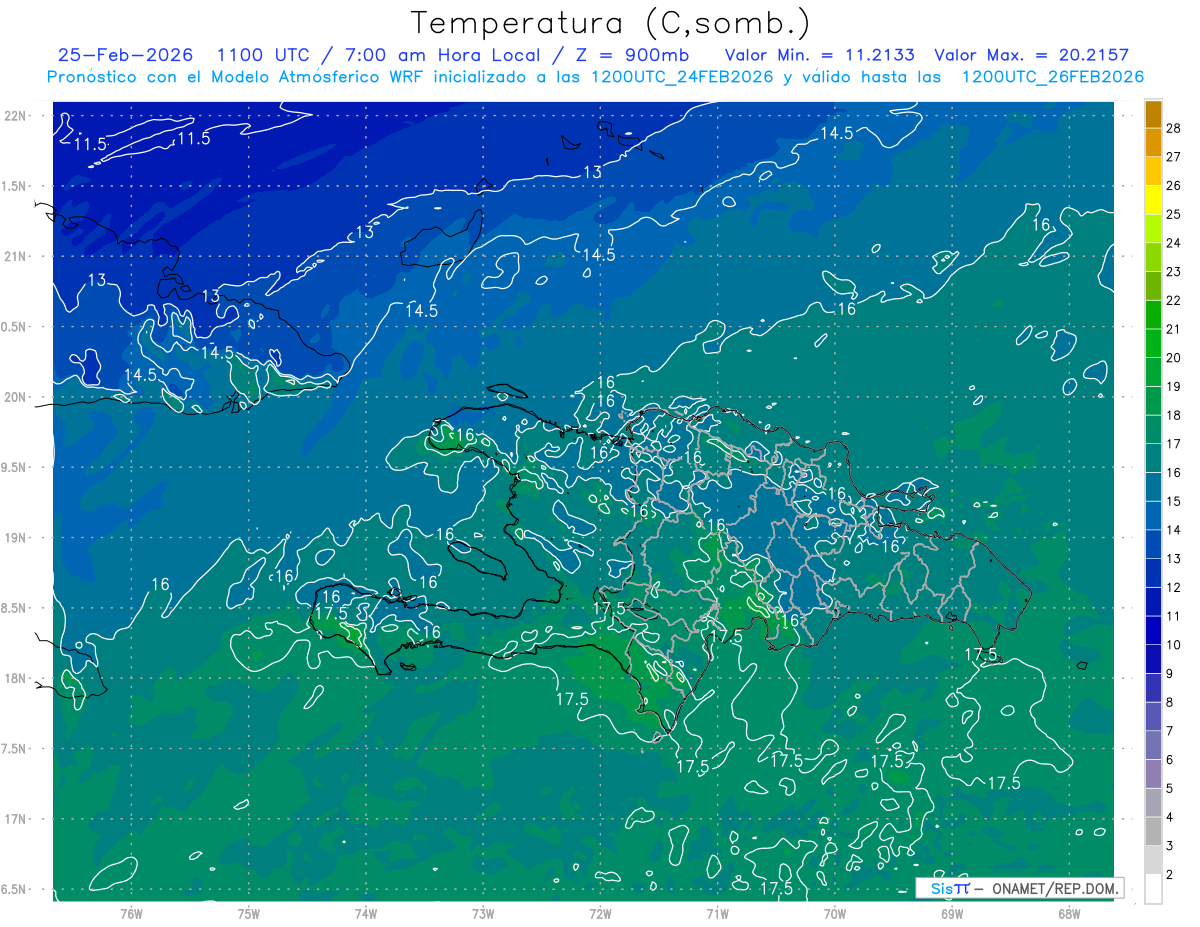Select the cut-off '9.5N' latitude label

click(x=15, y=467)
